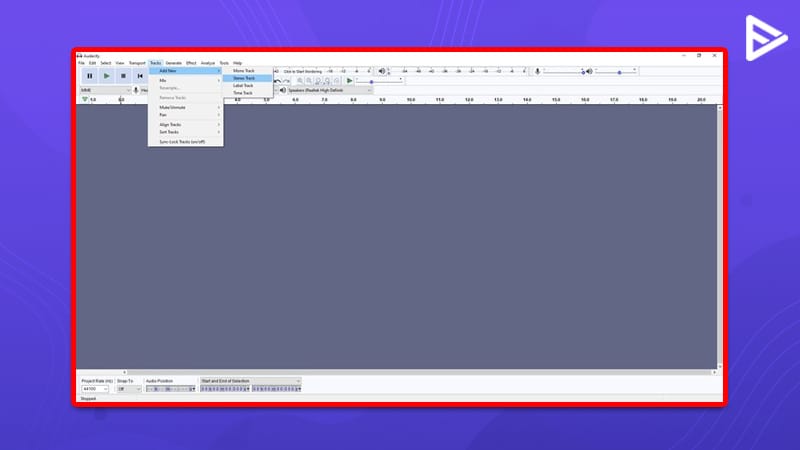This screenshot has width=800, height=450.
Task: Choose Stereo Track from Add New submenu
Action: (247, 78)
